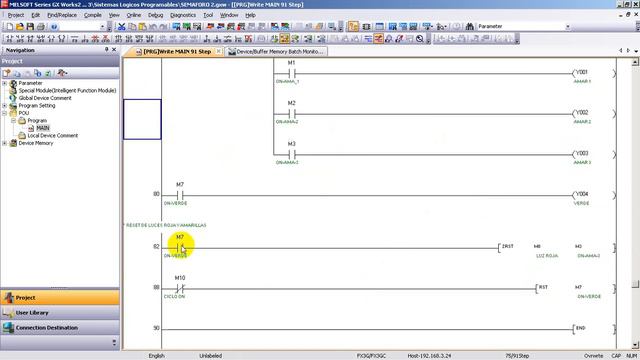Close the Write MAIN 91 Step tab

(x=218, y=51)
